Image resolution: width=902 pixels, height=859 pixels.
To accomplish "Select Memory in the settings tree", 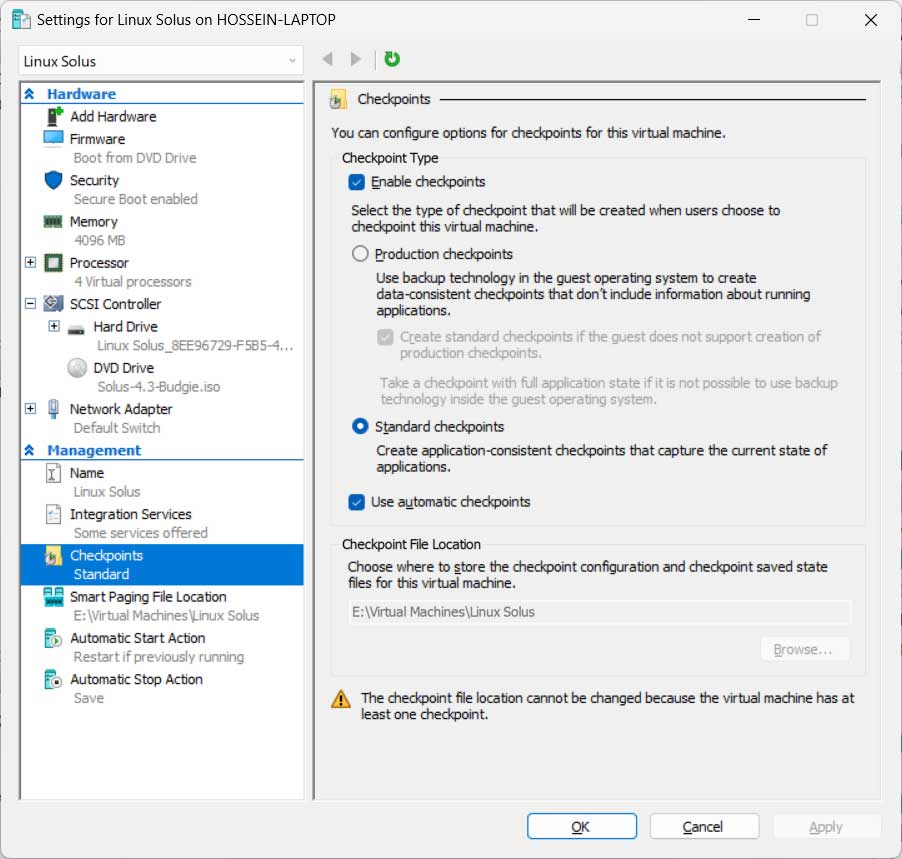I will [94, 222].
